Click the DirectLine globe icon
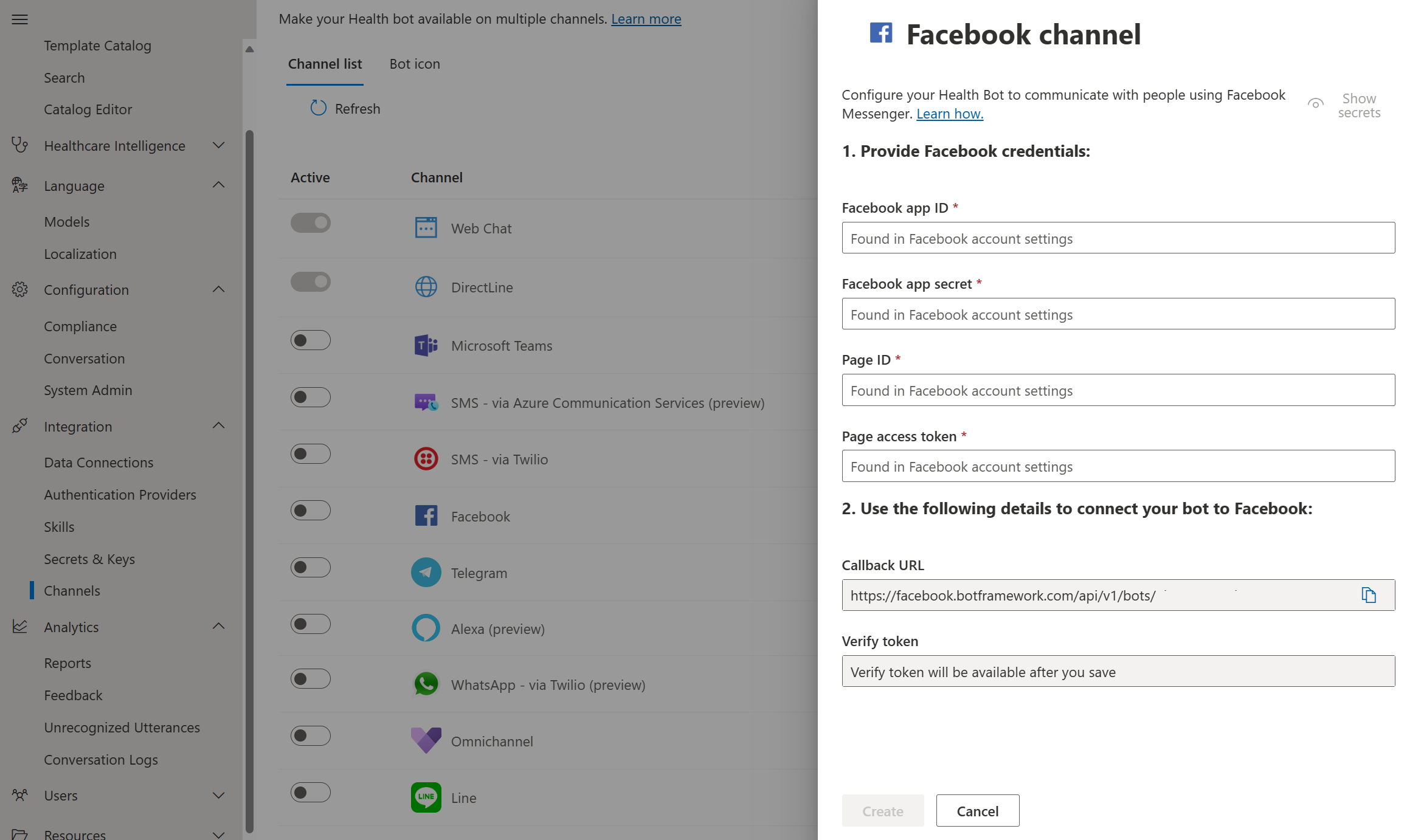 [426, 287]
